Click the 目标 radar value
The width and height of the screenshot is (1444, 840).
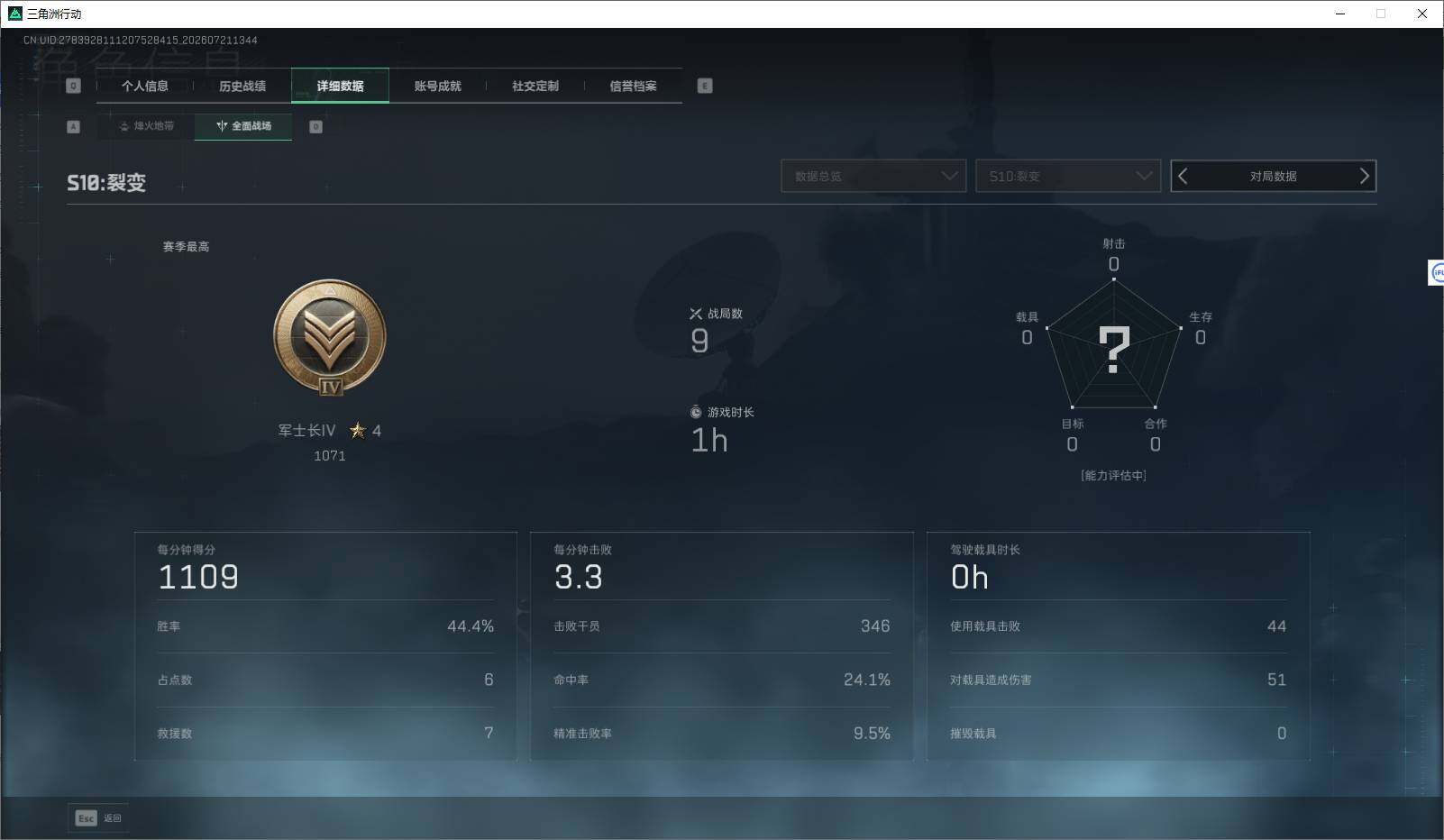coord(1072,443)
